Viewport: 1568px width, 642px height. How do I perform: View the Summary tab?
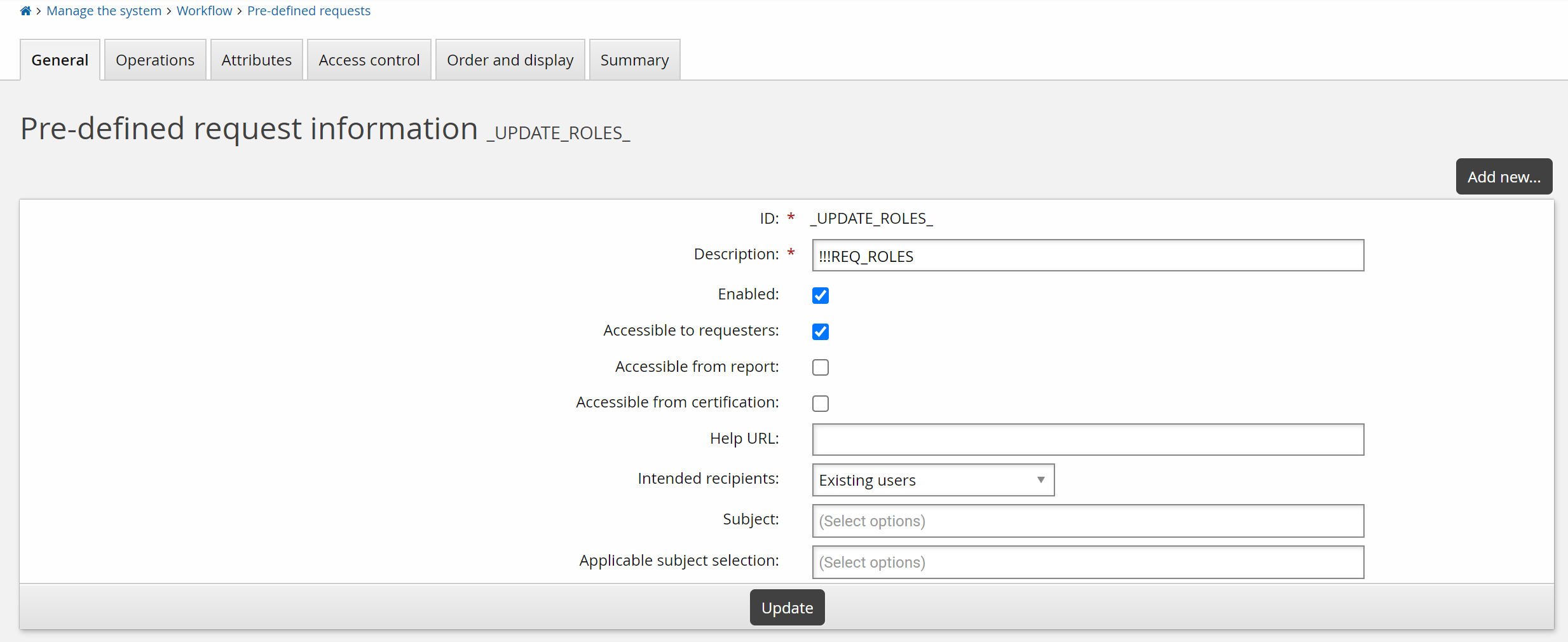634,59
